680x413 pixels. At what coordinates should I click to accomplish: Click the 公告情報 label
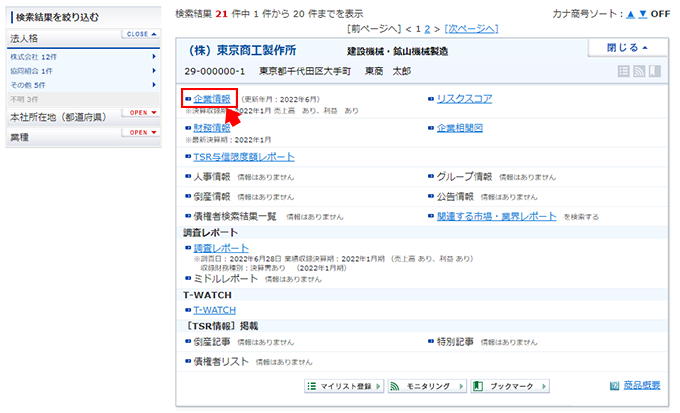(x=455, y=197)
